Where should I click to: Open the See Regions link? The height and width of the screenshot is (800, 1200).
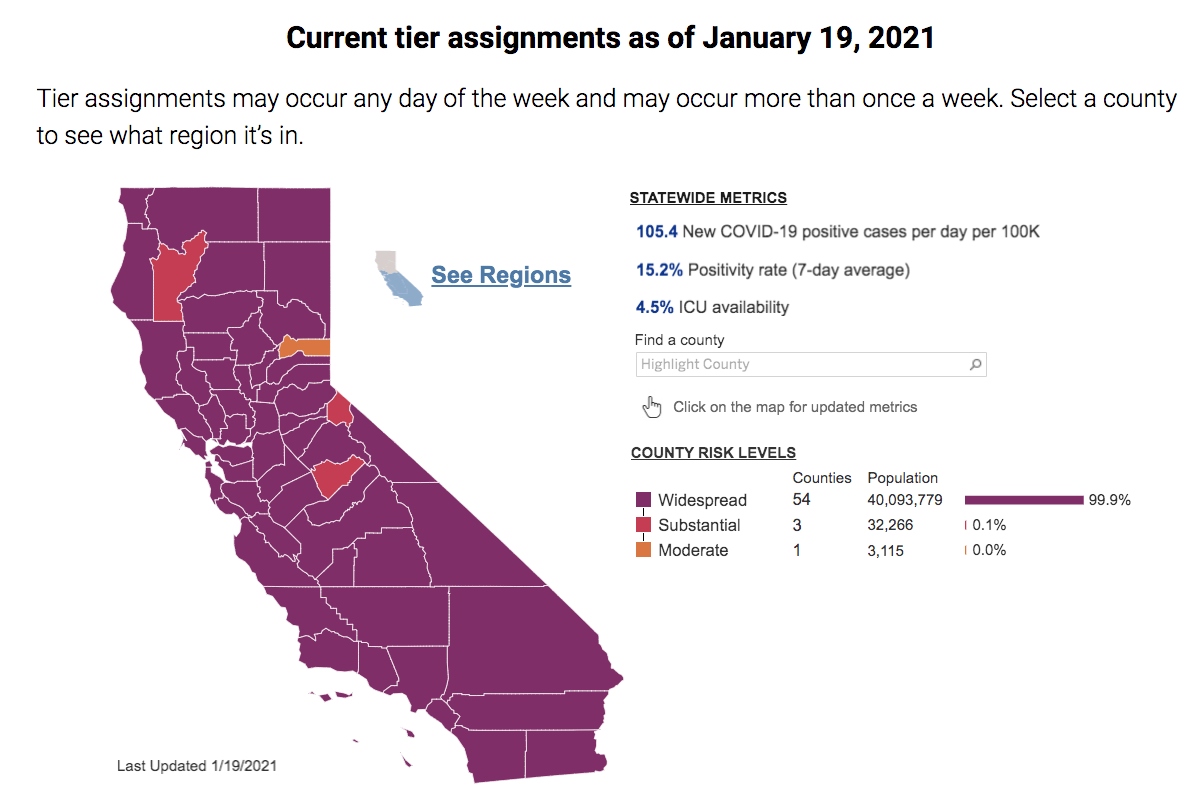(x=500, y=274)
